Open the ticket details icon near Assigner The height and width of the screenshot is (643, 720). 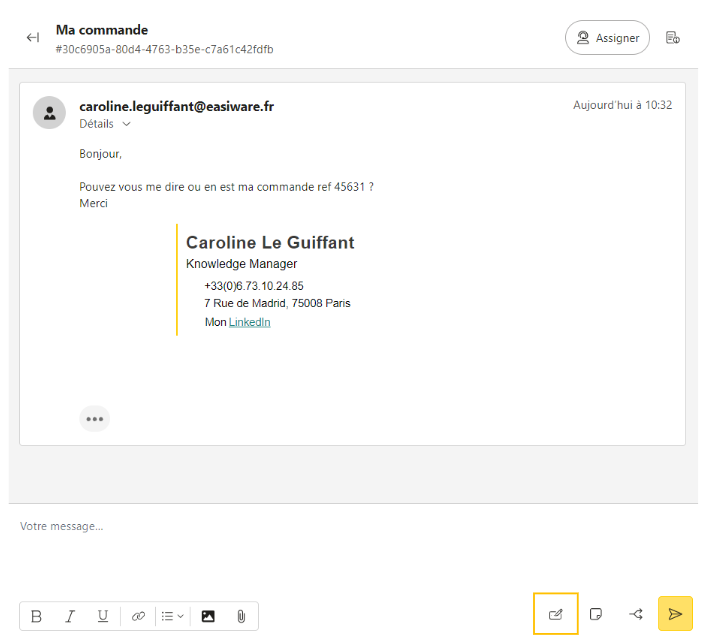pyautogui.click(x=673, y=38)
